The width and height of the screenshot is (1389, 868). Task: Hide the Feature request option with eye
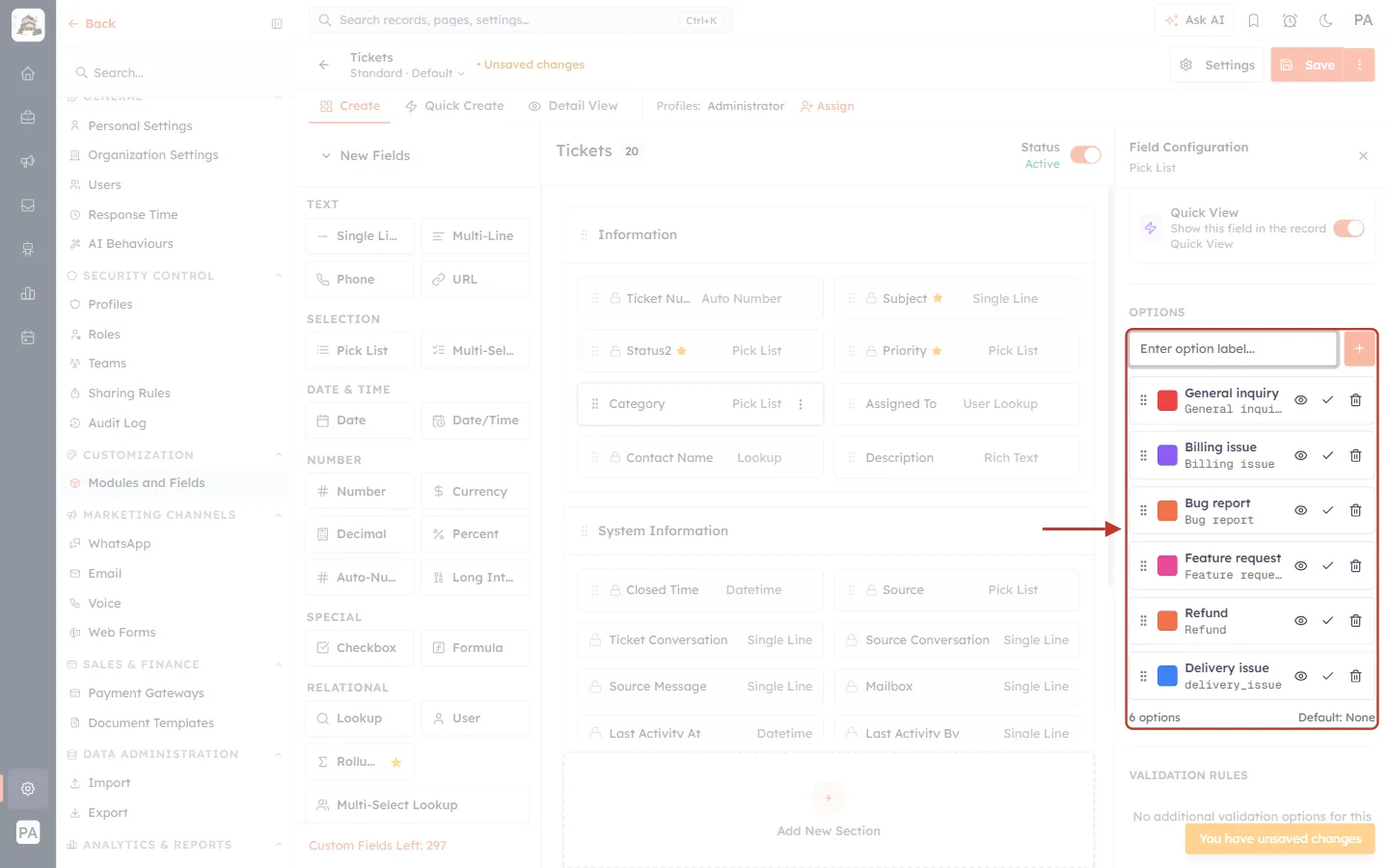click(x=1300, y=566)
